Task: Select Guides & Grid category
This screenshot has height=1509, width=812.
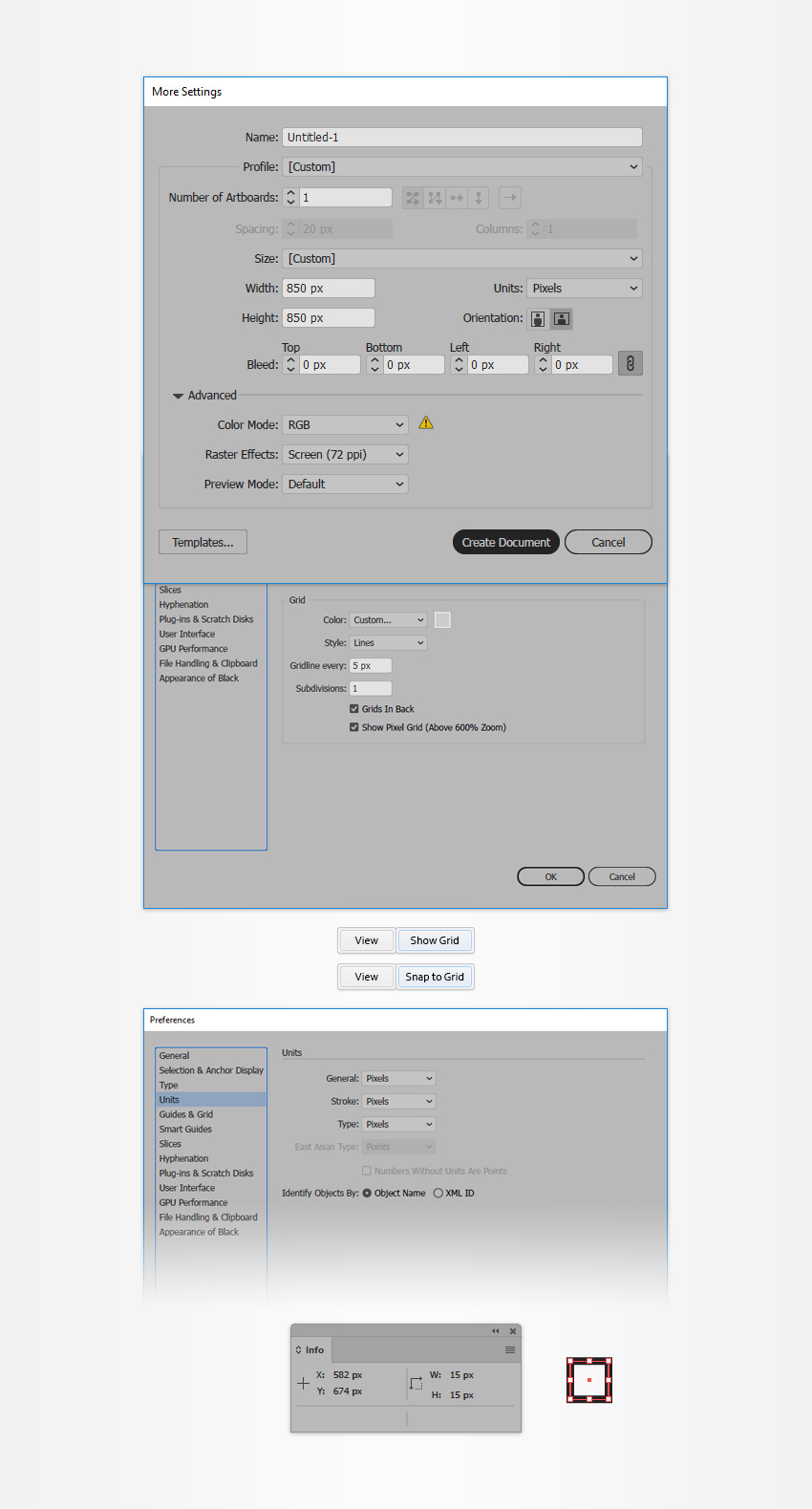Action: (211, 1114)
